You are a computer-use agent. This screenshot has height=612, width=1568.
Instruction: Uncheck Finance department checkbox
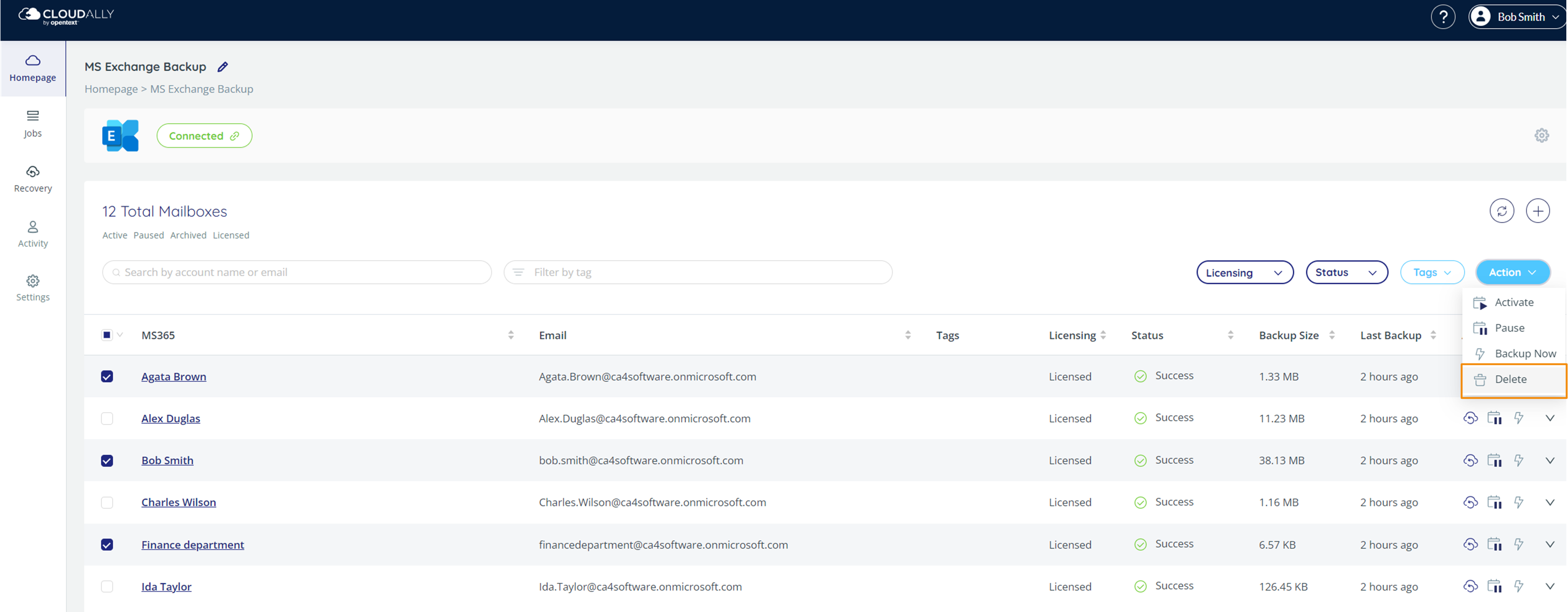coord(106,544)
